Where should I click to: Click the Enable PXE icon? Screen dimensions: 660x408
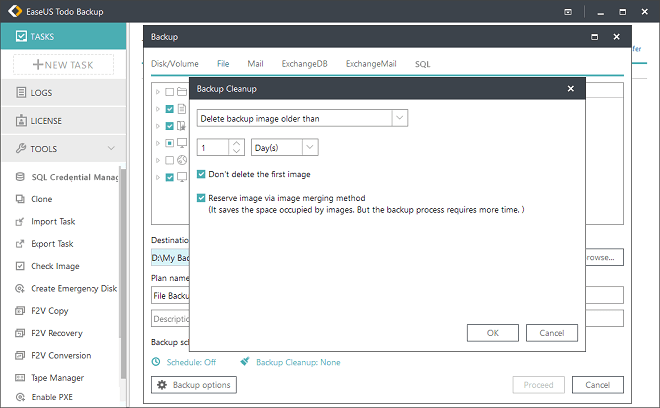(20, 397)
